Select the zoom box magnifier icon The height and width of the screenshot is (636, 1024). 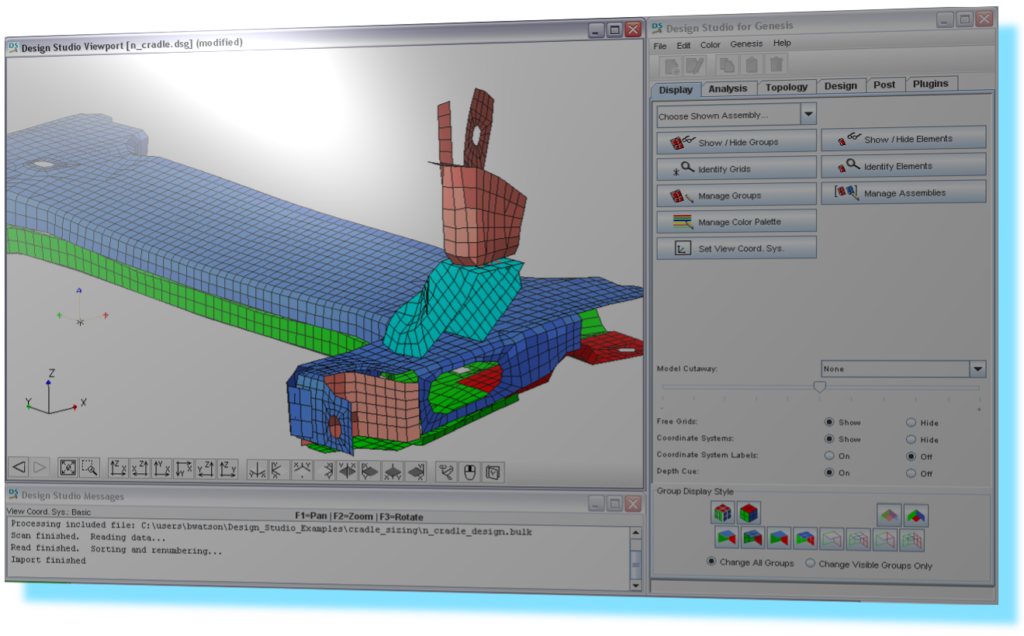[89, 468]
